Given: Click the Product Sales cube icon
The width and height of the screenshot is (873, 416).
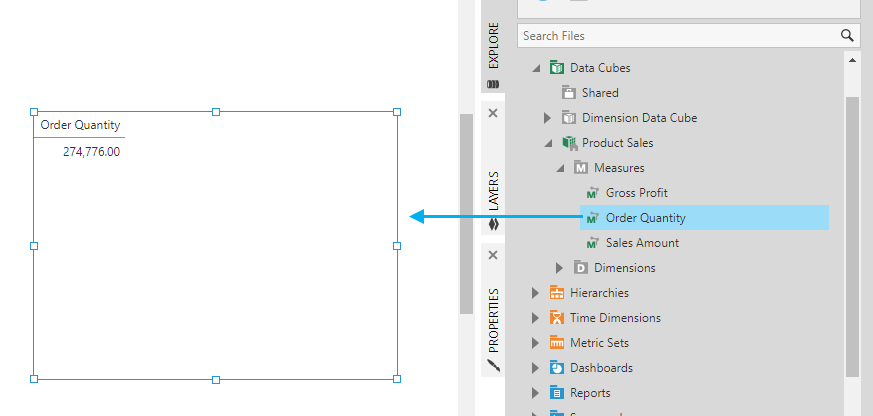Looking at the screenshot, I should point(568,143).
